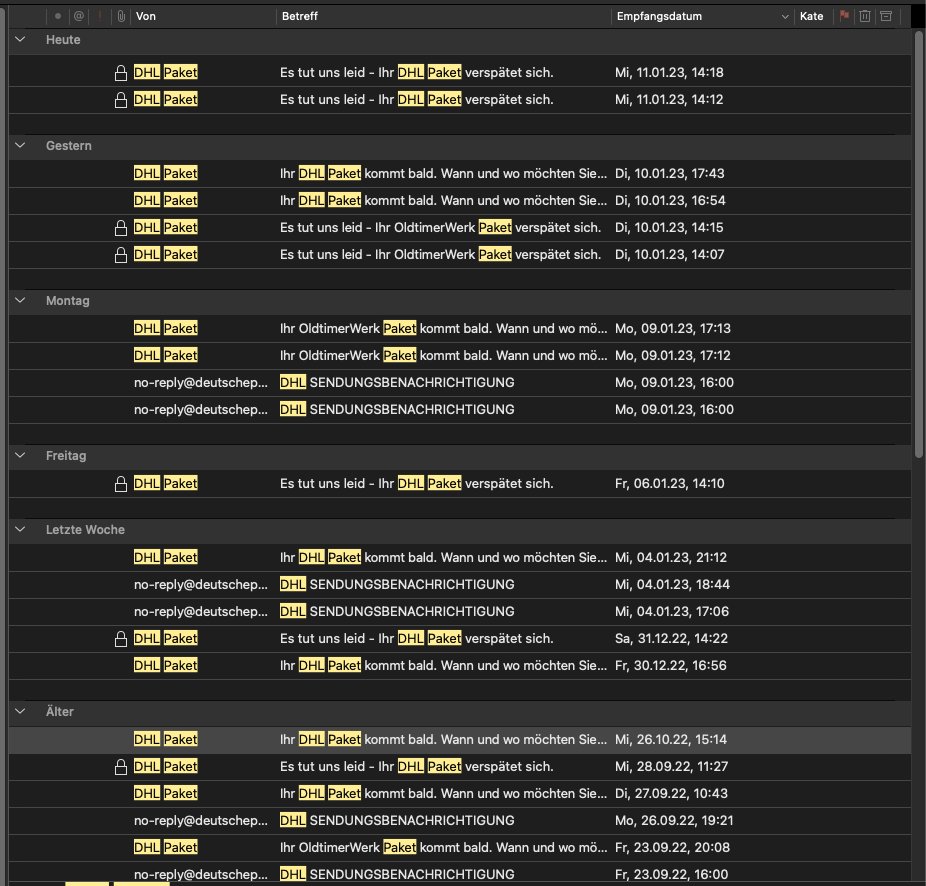Open SENDUNGSBENACHRICHTIGUNG email from 26.09.22 19:21
Image resolution: width=926 pixels, height=886 pixels.
[459, 821]
